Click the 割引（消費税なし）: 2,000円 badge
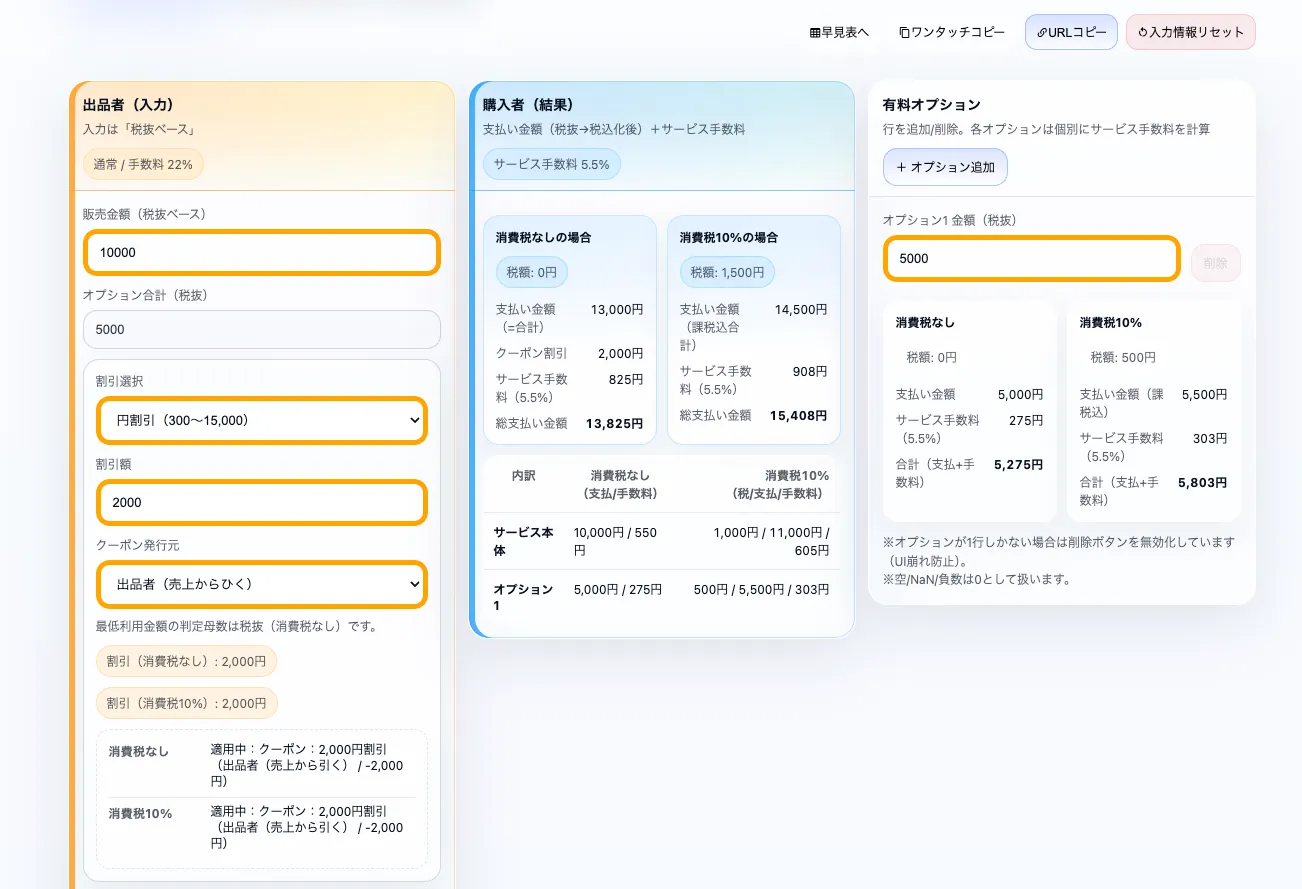 [x=186, y=661]
